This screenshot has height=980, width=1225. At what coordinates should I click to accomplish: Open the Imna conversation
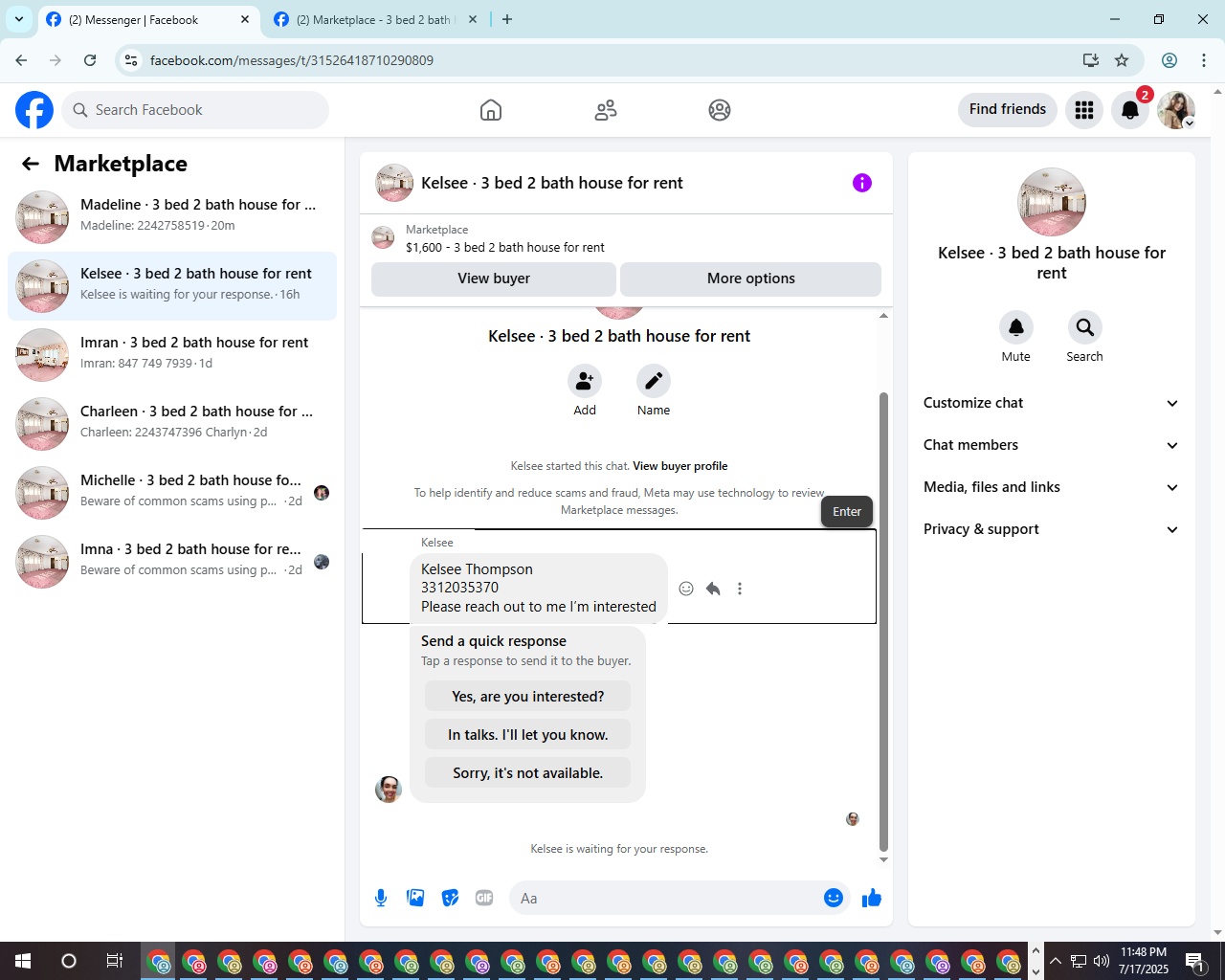point(172,562)
